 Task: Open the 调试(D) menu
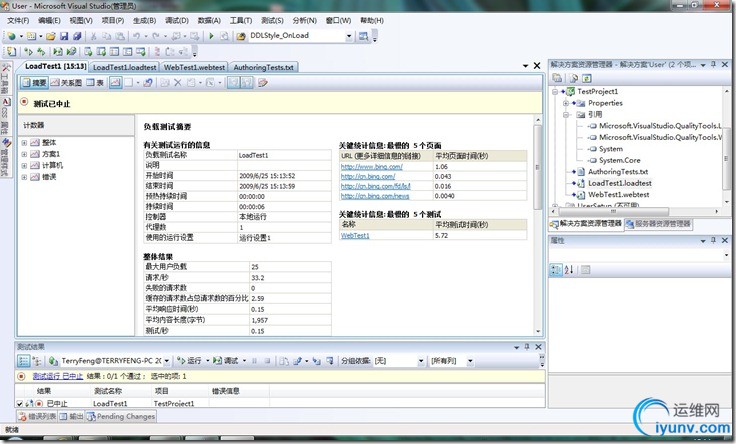[x=176, y=21]
